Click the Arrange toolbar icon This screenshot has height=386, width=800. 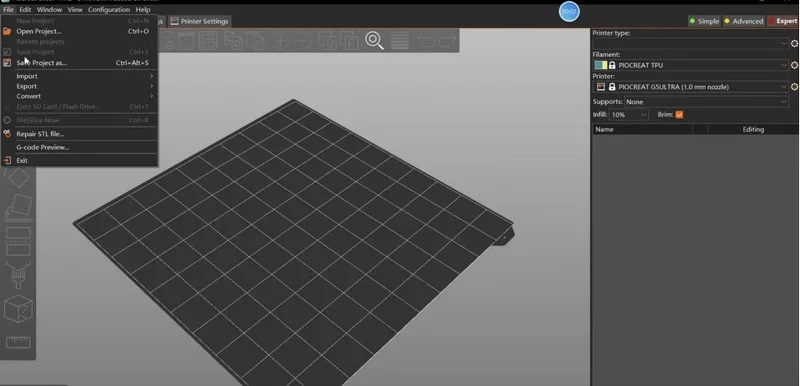[208, 41]
